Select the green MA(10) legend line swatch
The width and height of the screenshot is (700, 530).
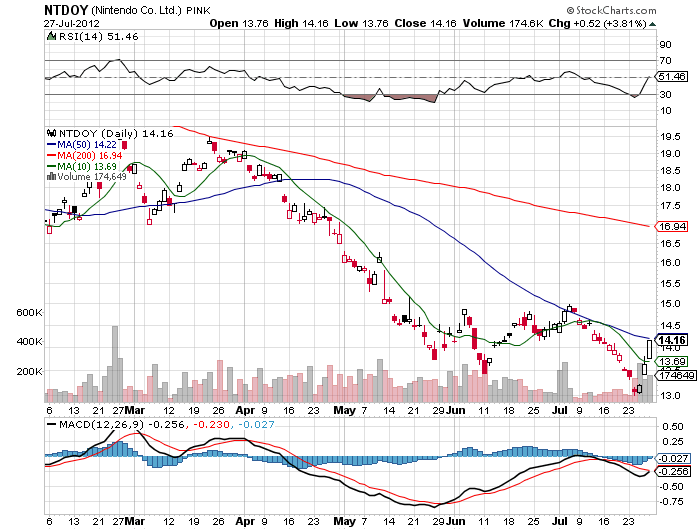51,167
